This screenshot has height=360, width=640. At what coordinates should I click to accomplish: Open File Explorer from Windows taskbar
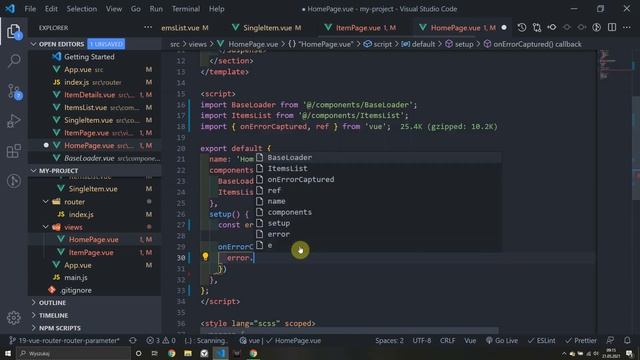pyautogui.click(x=188, y=353)
